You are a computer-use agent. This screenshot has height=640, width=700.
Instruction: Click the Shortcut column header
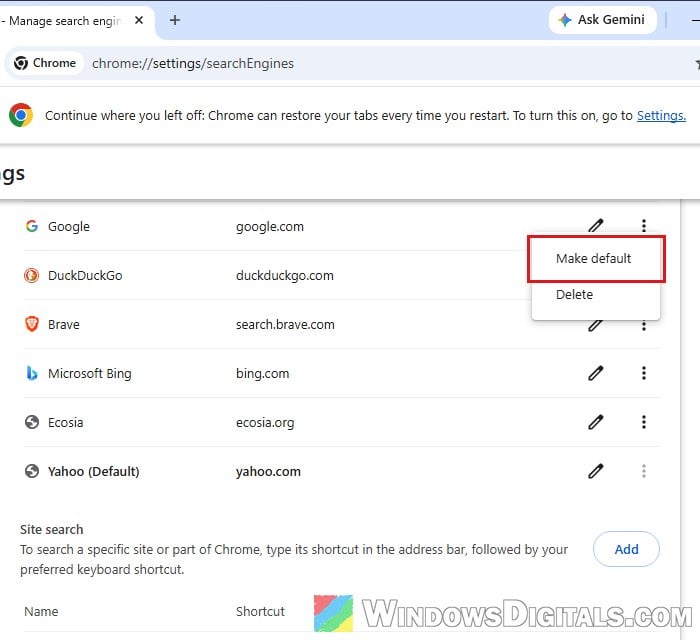point(260,611)
